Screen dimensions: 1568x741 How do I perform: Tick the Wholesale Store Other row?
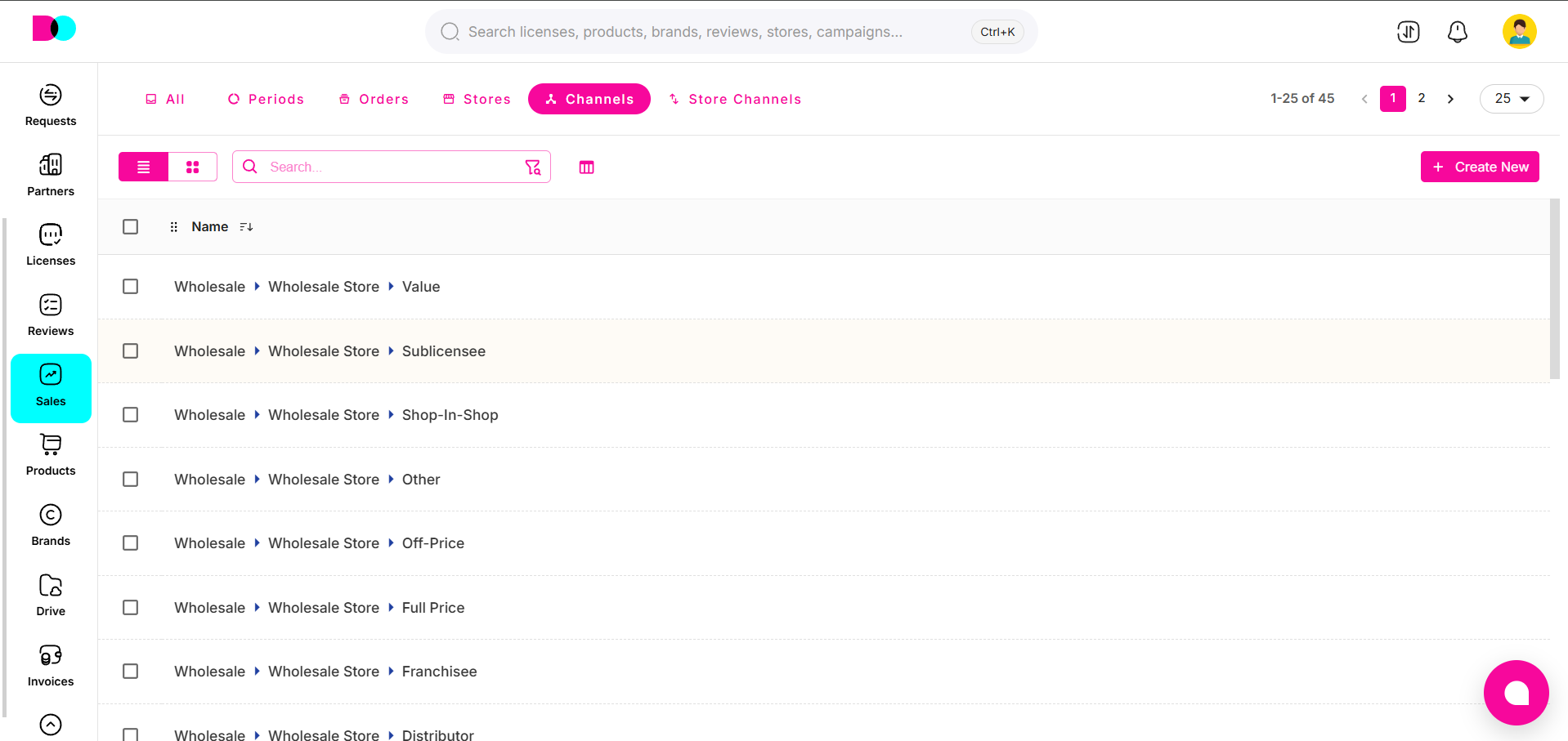(131, 480)
